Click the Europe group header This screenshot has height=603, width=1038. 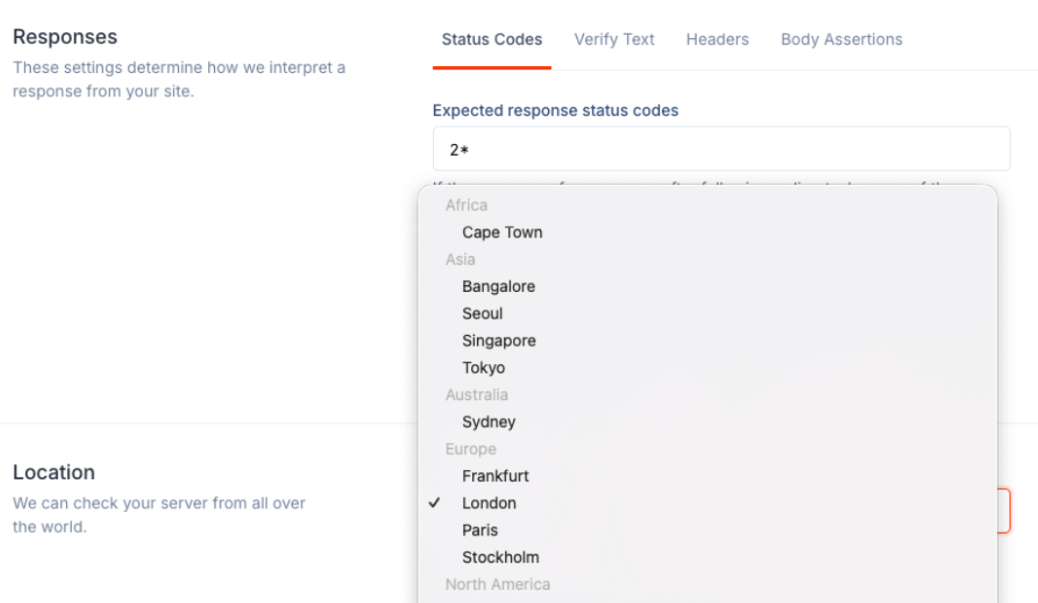coord(471,449)
